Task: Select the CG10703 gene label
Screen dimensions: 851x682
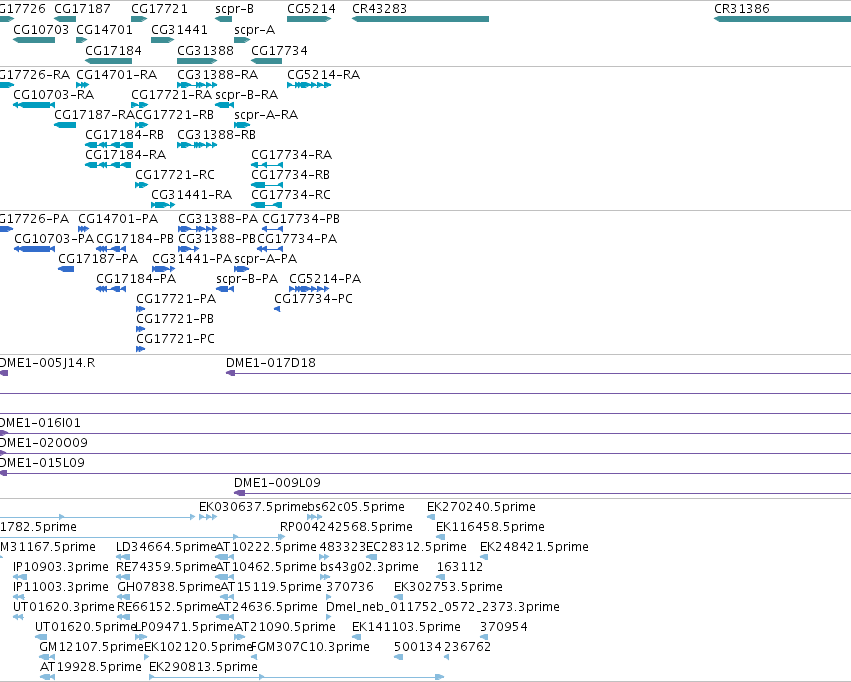Action: point(41,29)
